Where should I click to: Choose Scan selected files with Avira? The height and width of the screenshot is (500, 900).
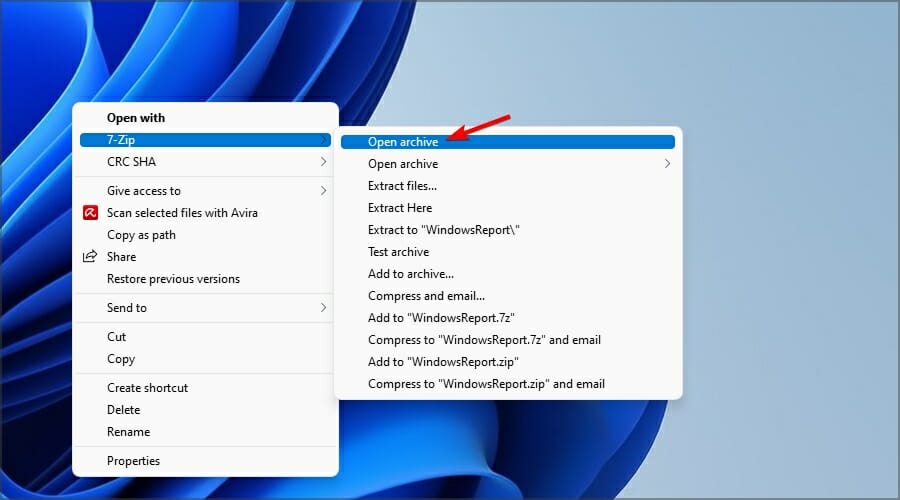pyautogui.click(x=205, y=213)
